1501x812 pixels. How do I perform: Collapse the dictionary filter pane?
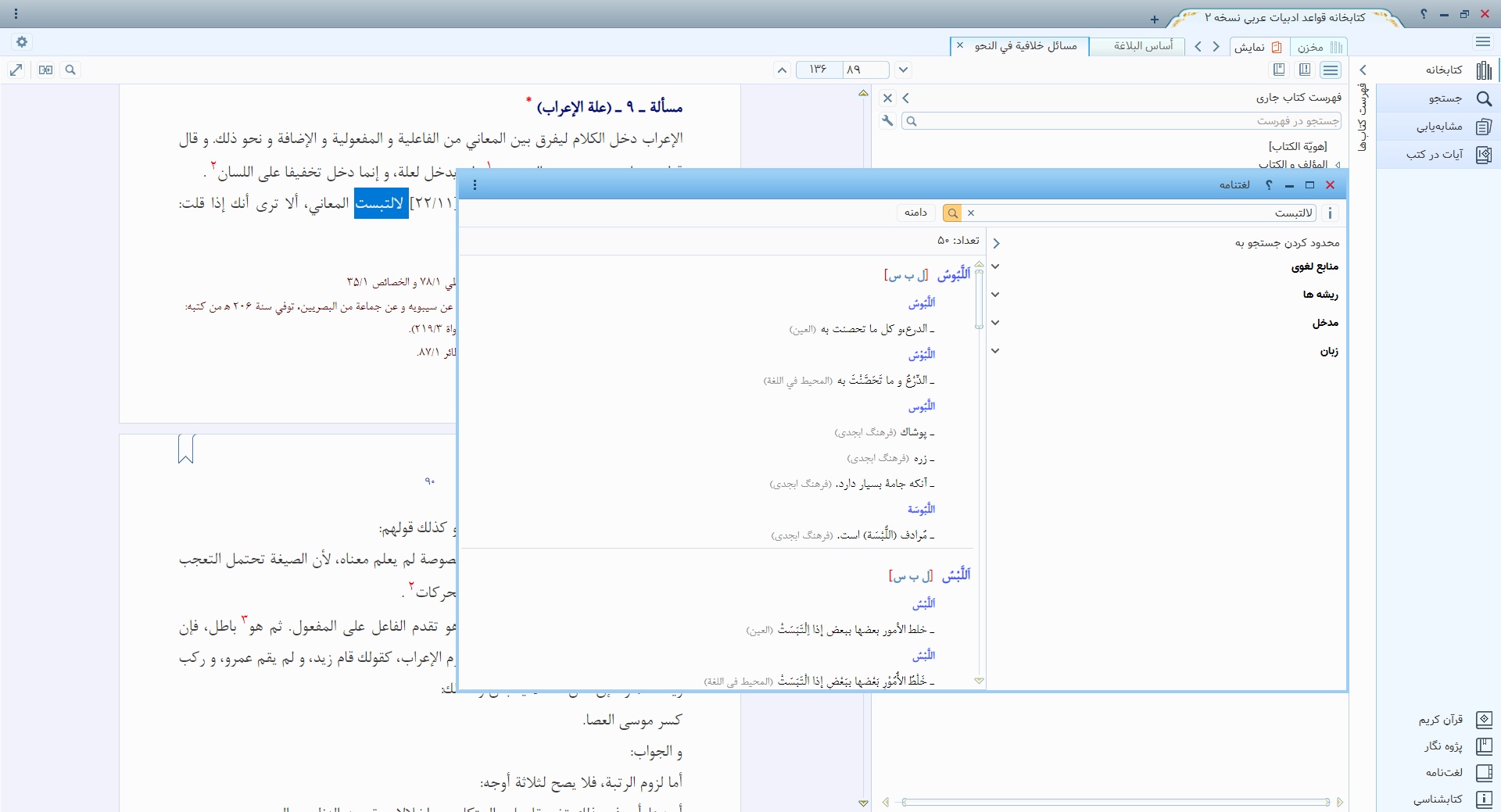pyautogui.click(x=996, y=243)
